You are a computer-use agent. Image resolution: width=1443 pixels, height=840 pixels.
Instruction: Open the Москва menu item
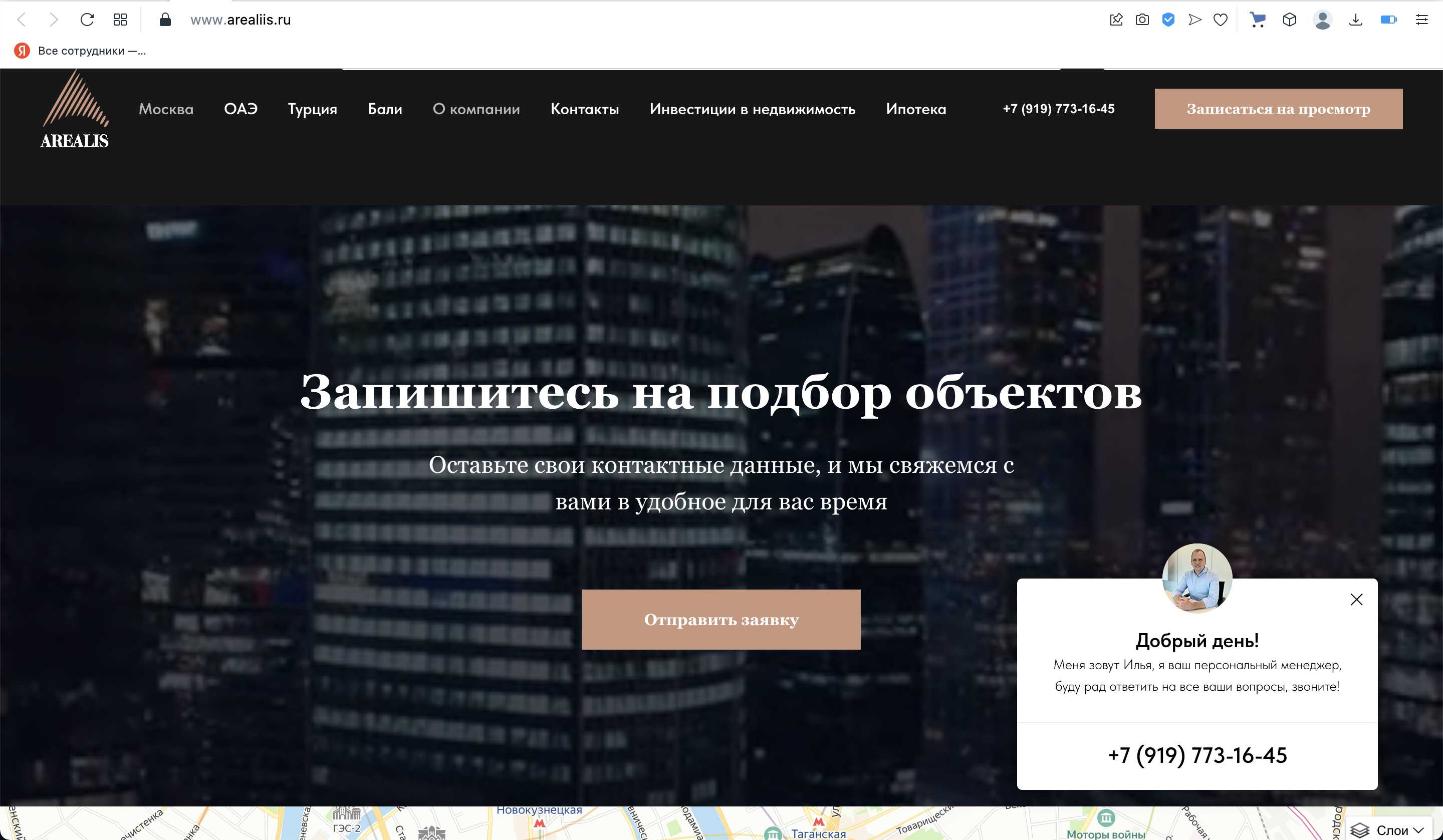[x=166, y=109]
